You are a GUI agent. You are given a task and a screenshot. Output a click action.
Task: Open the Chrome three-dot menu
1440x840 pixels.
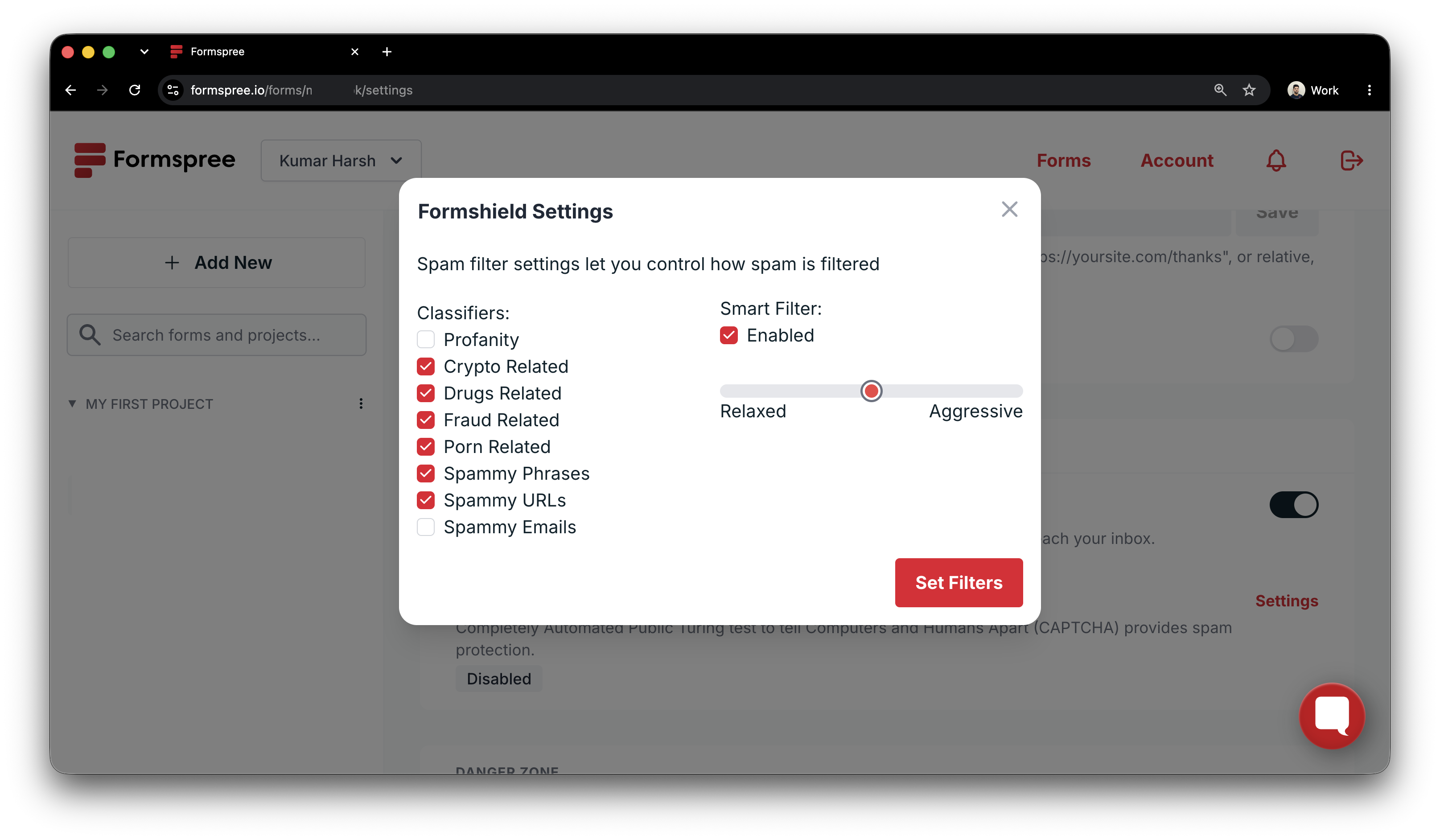pyautogui.click(x=1369, y=90)
